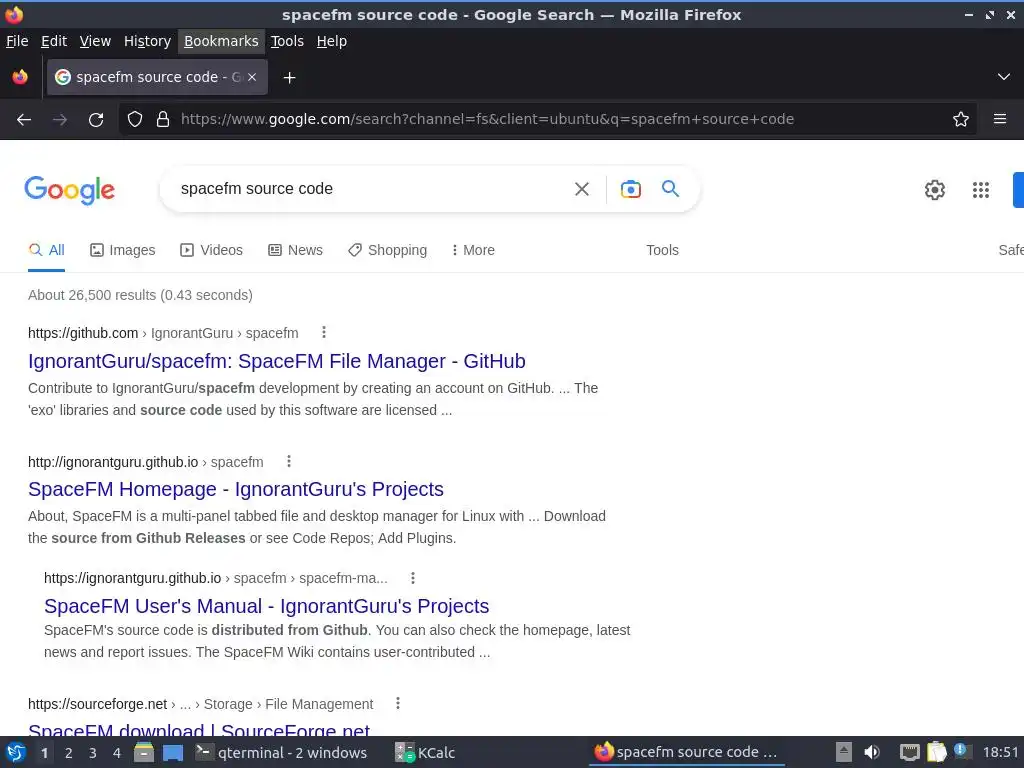Open the File menu

click(x=17, y=41)
